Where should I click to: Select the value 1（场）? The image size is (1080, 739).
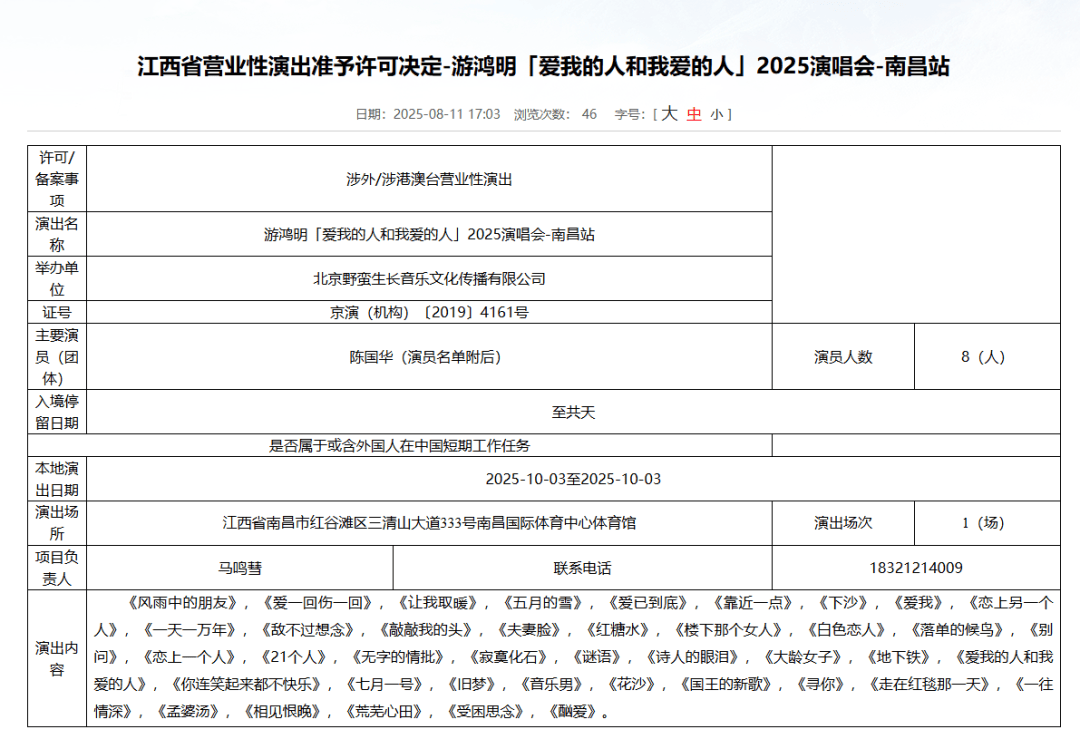click(x=984, y=523)
